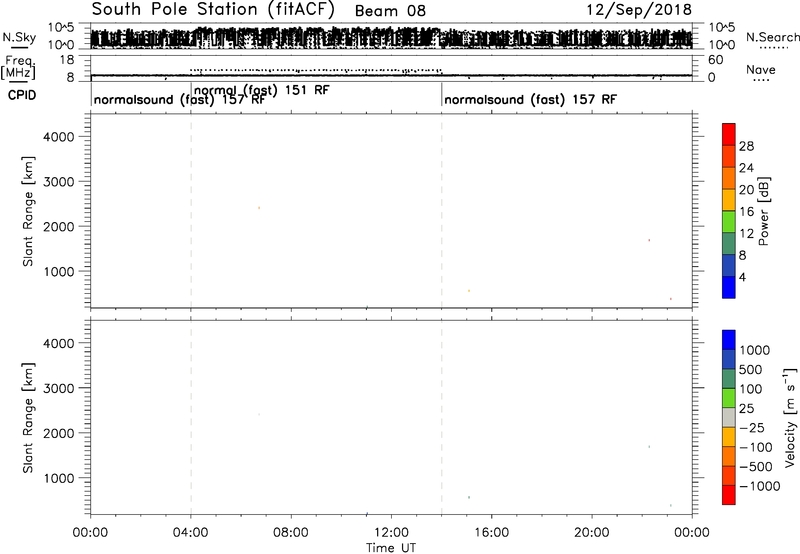Select the teal 100–500 Velocity colorbar segment

[729, 379]
